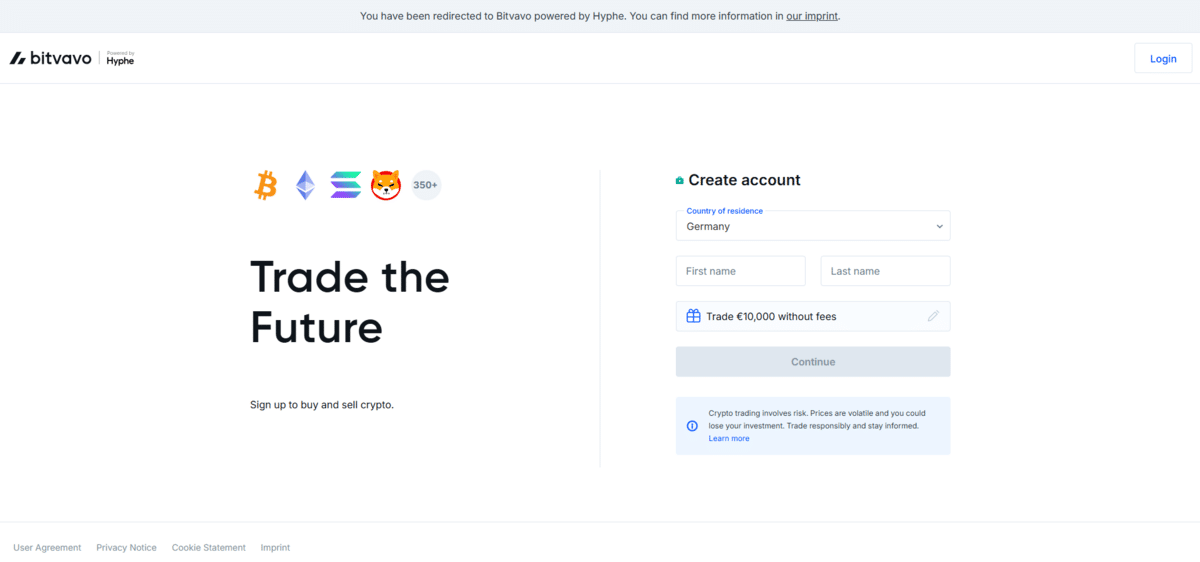Open the Cookie Statement footer link
1200x562 pixels.
[208, 548]
